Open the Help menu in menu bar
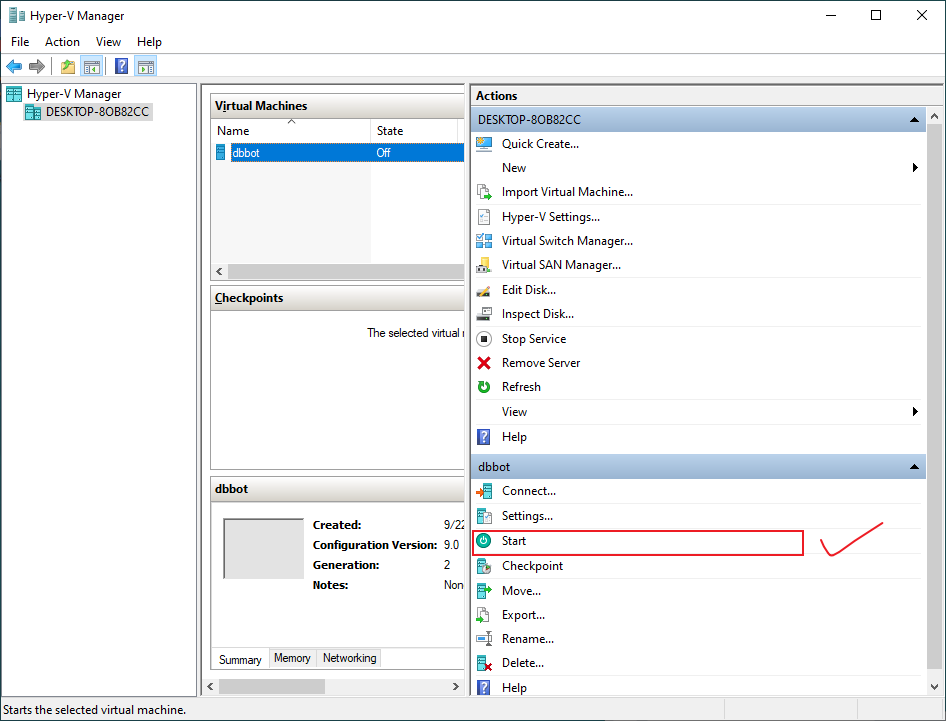The image size is (946, 721). click(x=149, y=42)
